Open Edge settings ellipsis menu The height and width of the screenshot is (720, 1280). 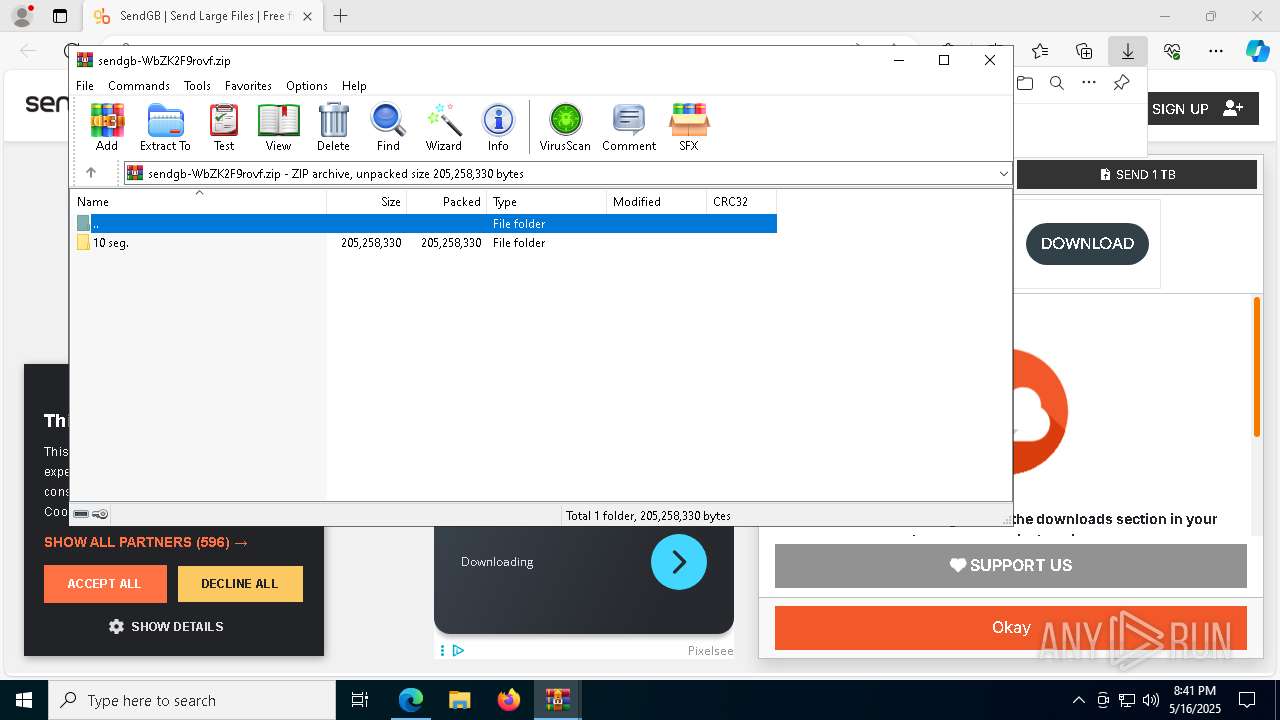pyautogui.click(x=1216, y=51)
